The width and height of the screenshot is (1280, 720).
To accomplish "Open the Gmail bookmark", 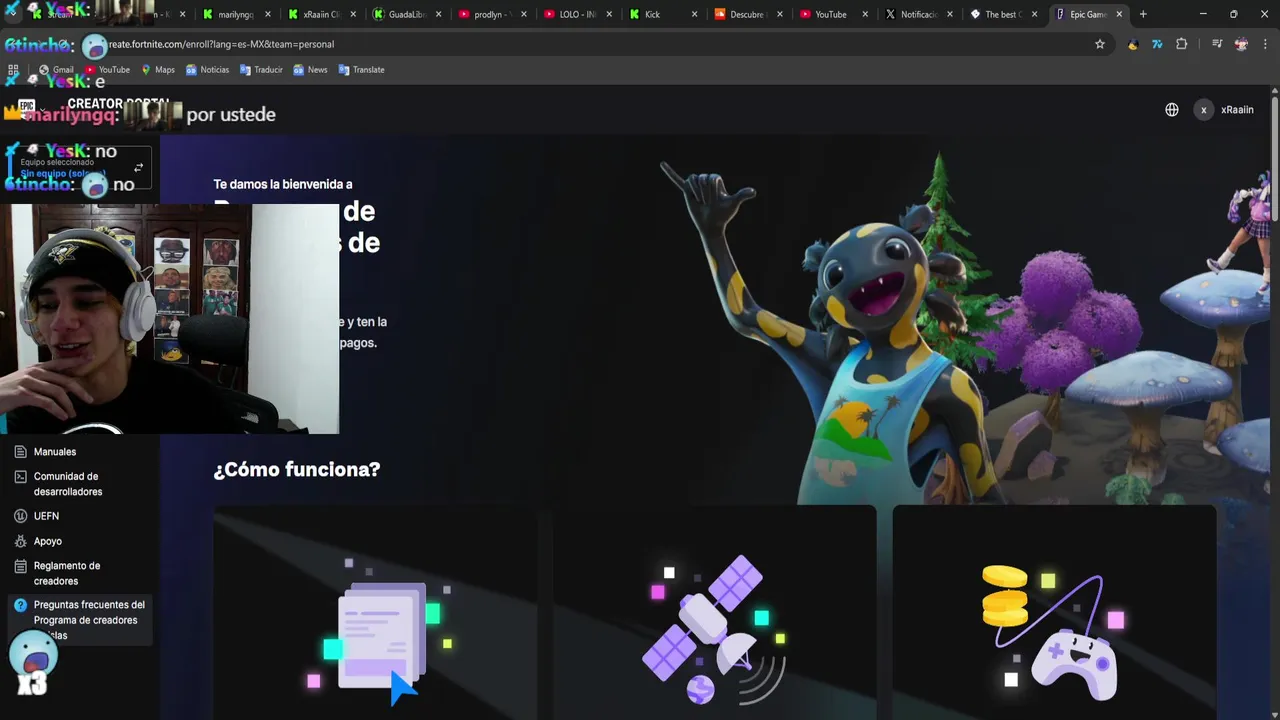I will pyautogui.click(x=56, y=70).
